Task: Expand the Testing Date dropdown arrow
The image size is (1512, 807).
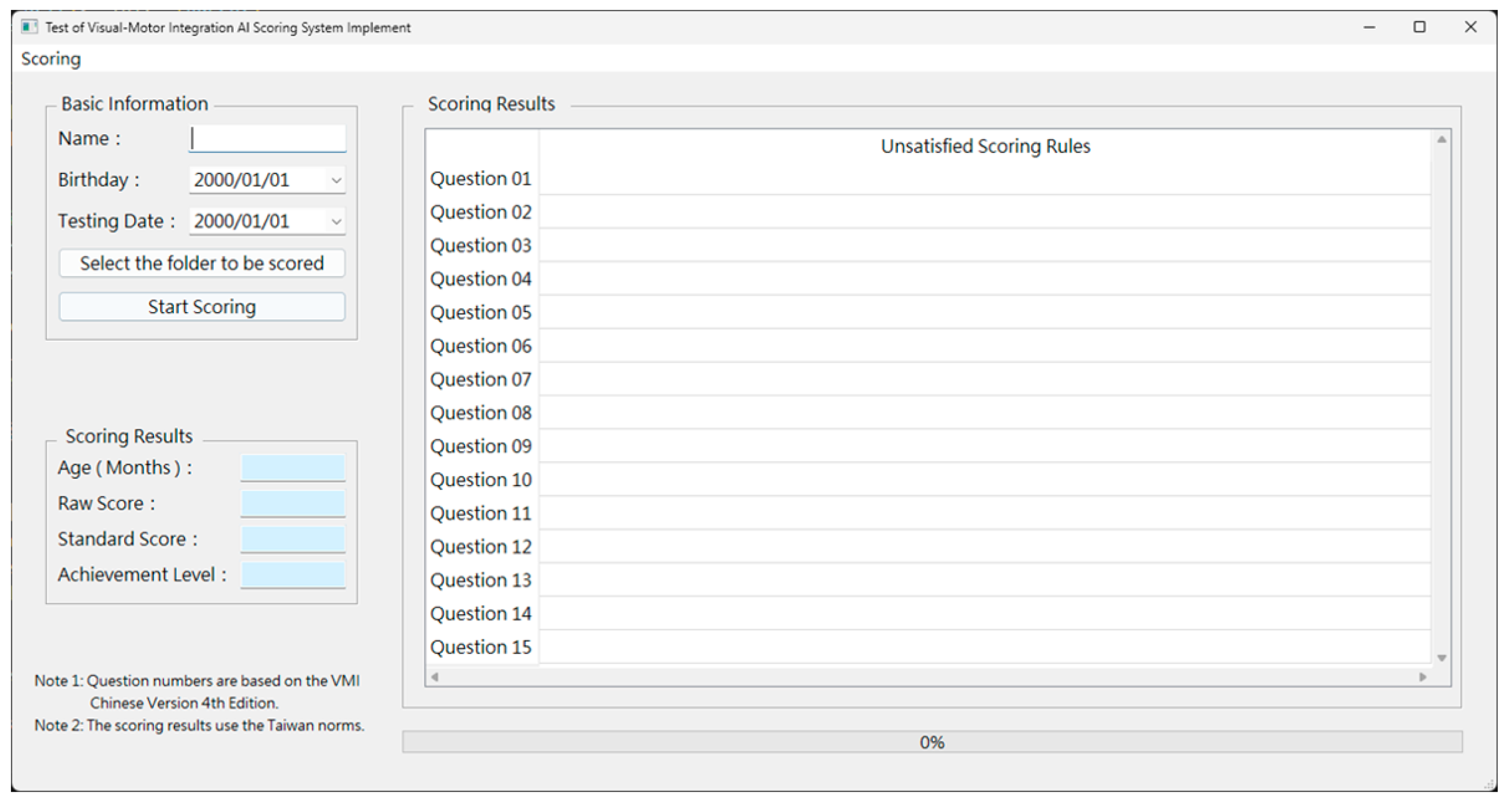Action: (x=336, y=222)
